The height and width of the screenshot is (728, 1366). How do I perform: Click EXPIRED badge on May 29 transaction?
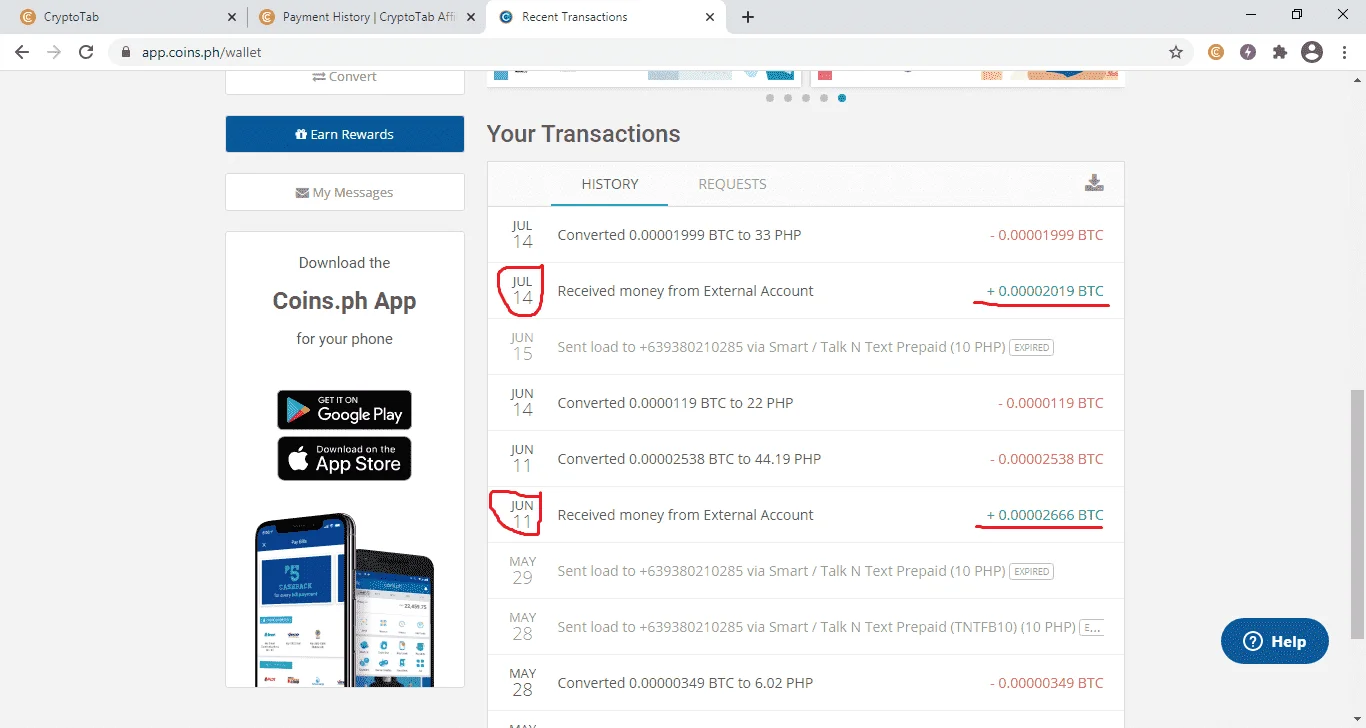[x=1031, y=572]
